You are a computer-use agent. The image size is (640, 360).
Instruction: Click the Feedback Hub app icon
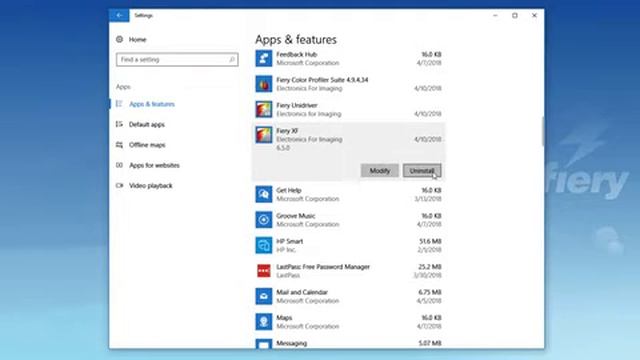pyautogui.click(x=264, y=58)
